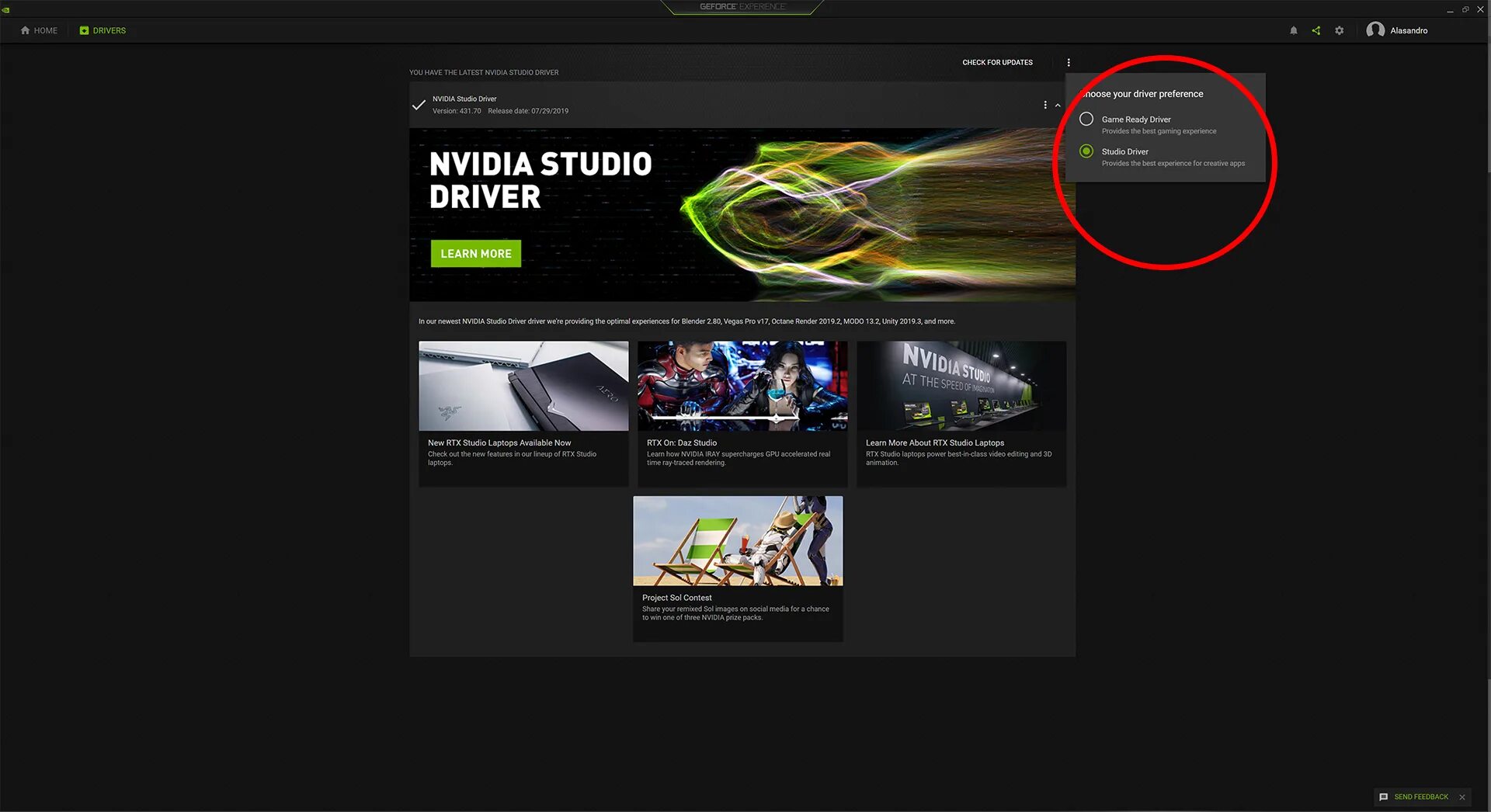Click the 'Choose your driver preference' heading
The width and height of the screenshot is (1491, 812).
(1142, 94)
